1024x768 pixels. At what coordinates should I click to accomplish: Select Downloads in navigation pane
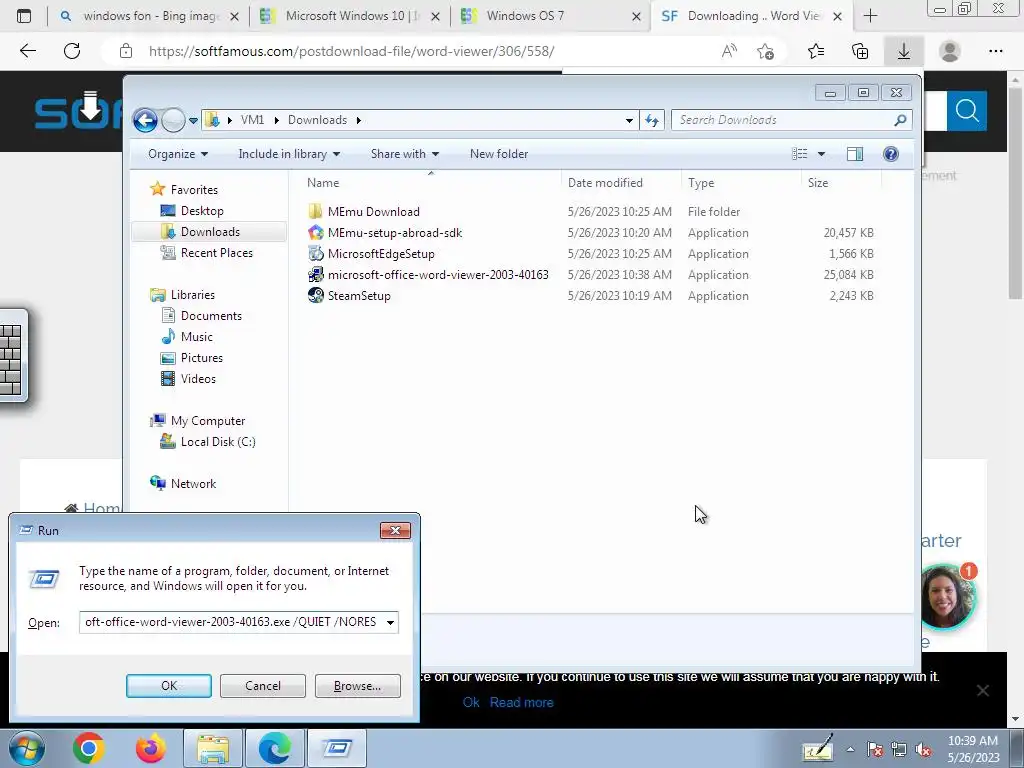tap(210, 232)
